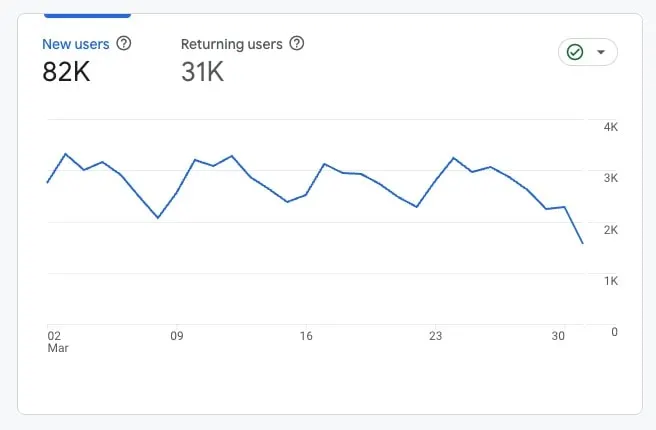
Task: Click the 23 date axis label
Action: (x=435, y=336)
